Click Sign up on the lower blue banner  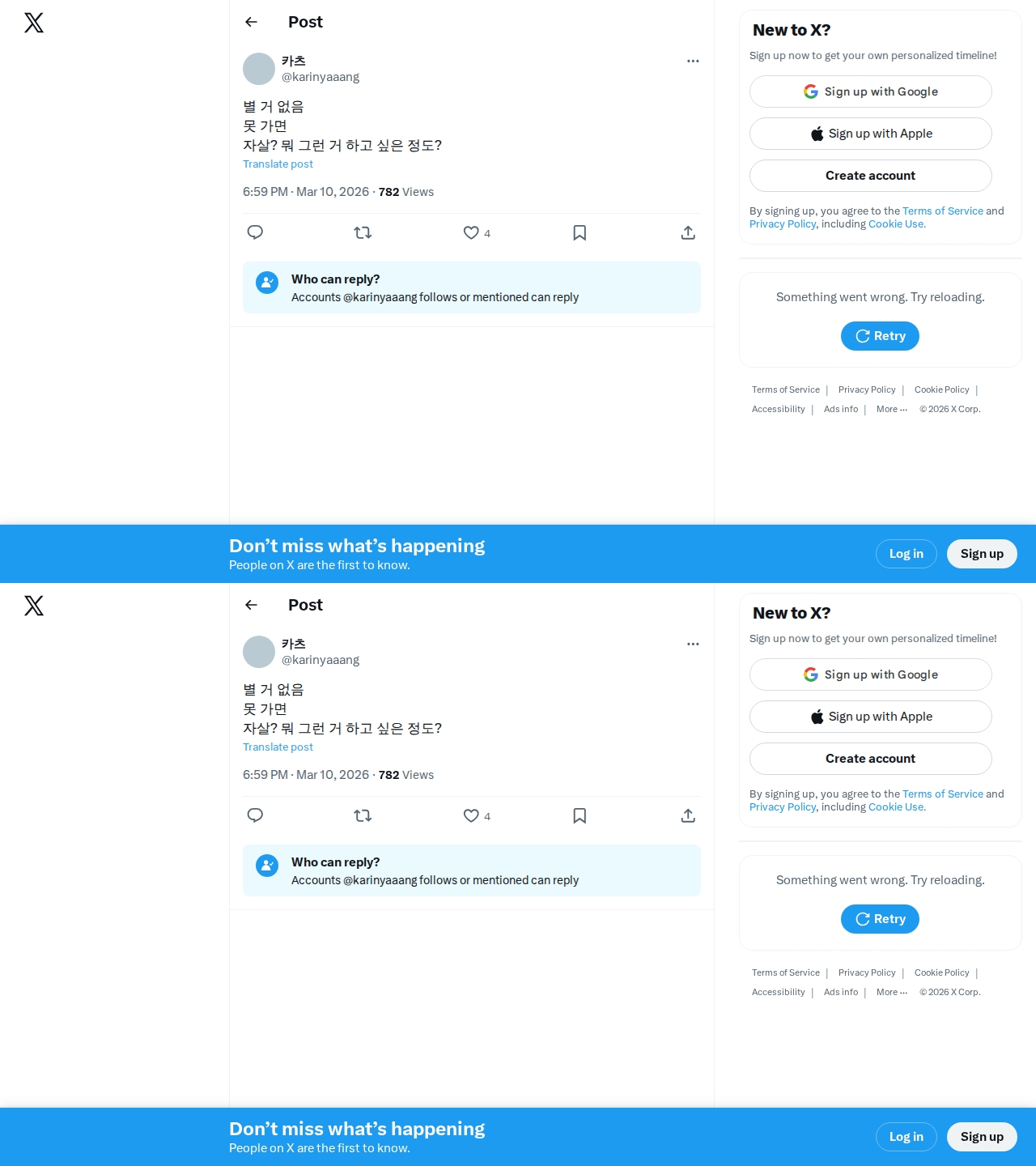click(x=982, y=1137)
